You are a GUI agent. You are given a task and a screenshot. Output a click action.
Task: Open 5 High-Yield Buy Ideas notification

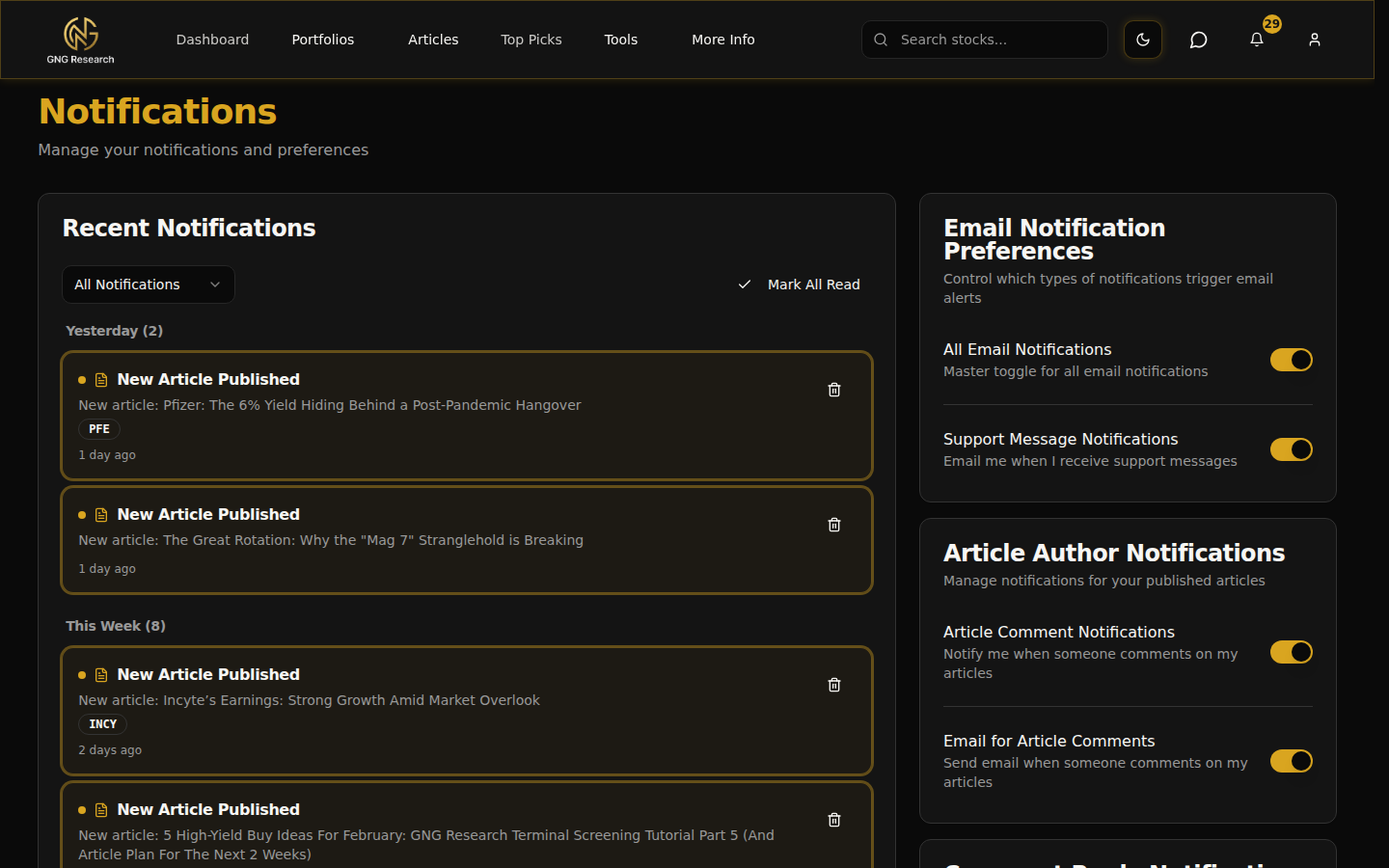(467, 825)
